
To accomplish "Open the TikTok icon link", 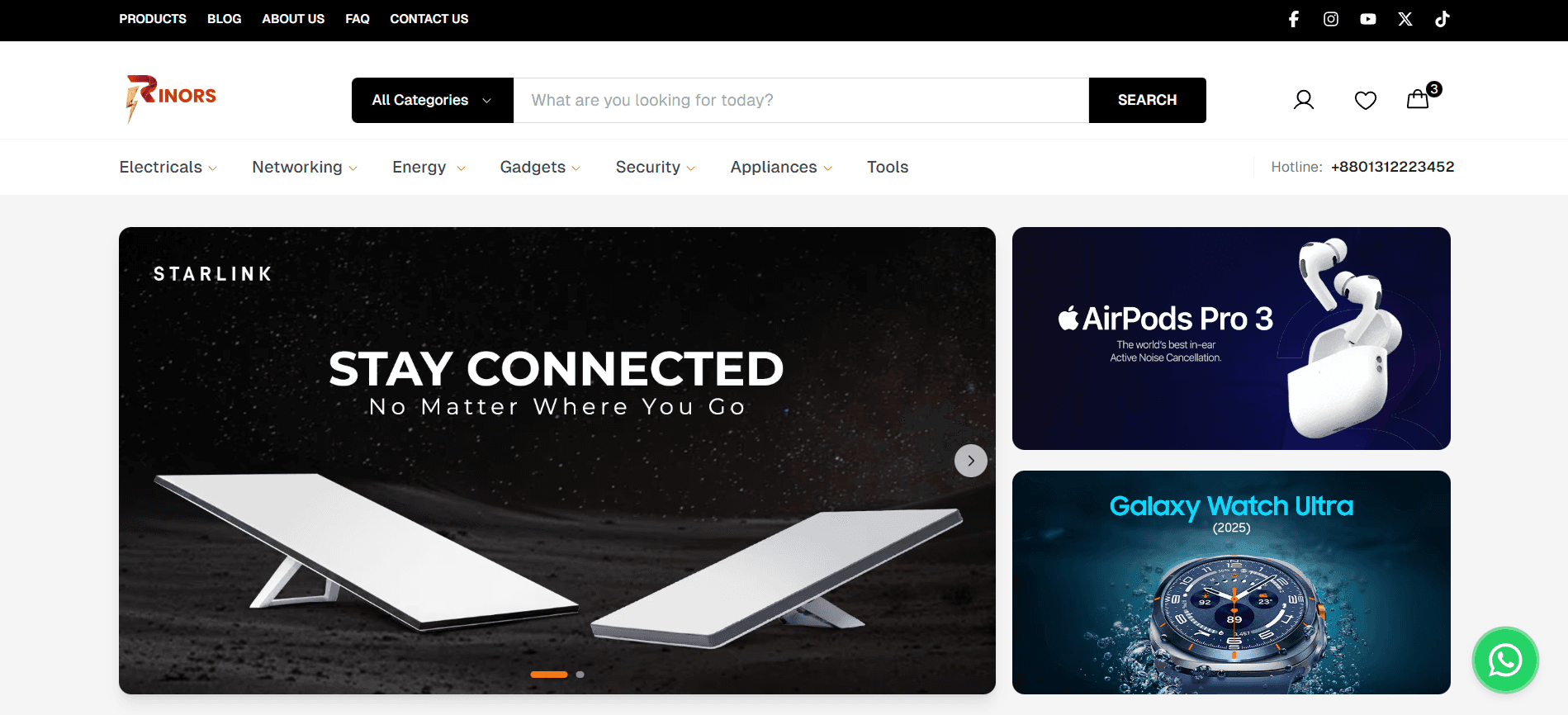I will point(1442,19).
